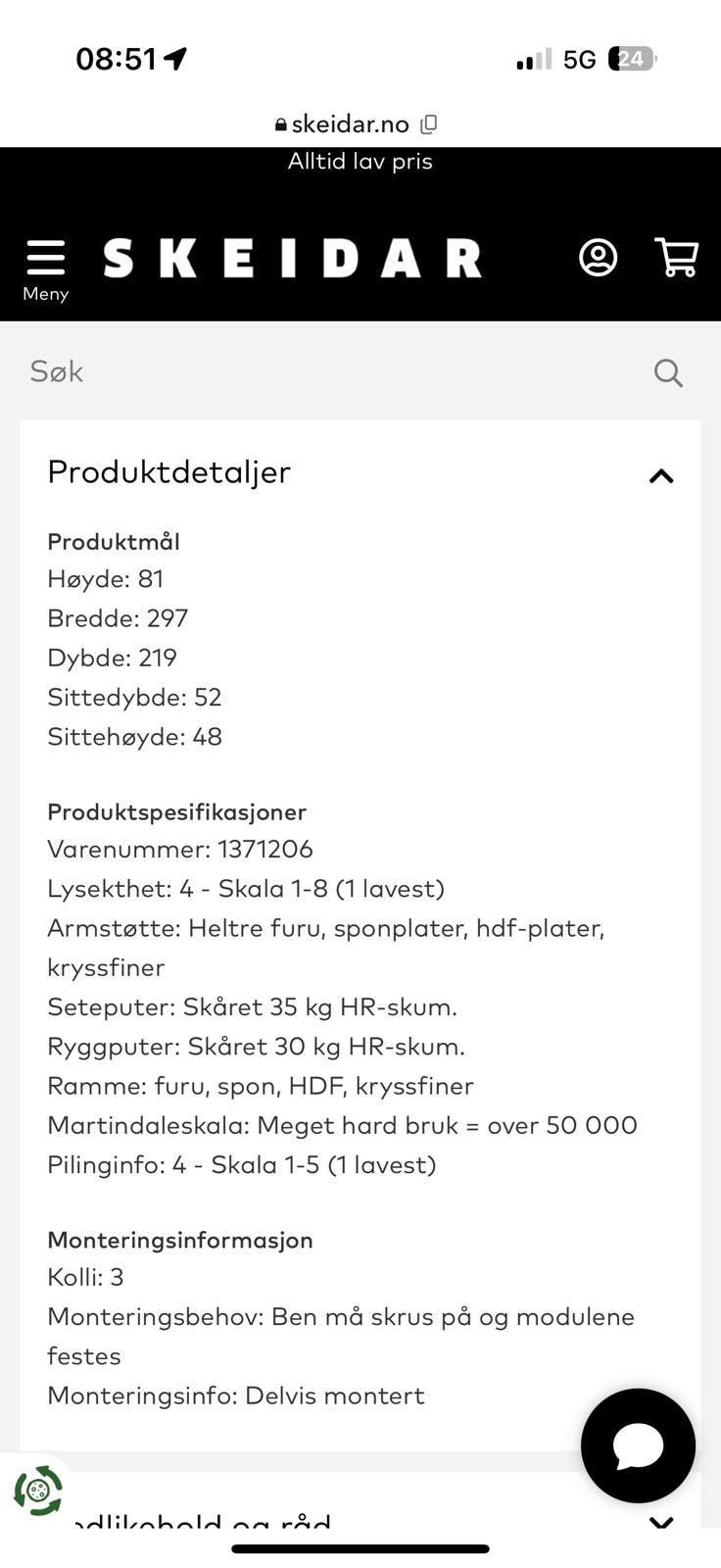
Task: Tap the battery indicator in the status bar
Action: point(631,59)
